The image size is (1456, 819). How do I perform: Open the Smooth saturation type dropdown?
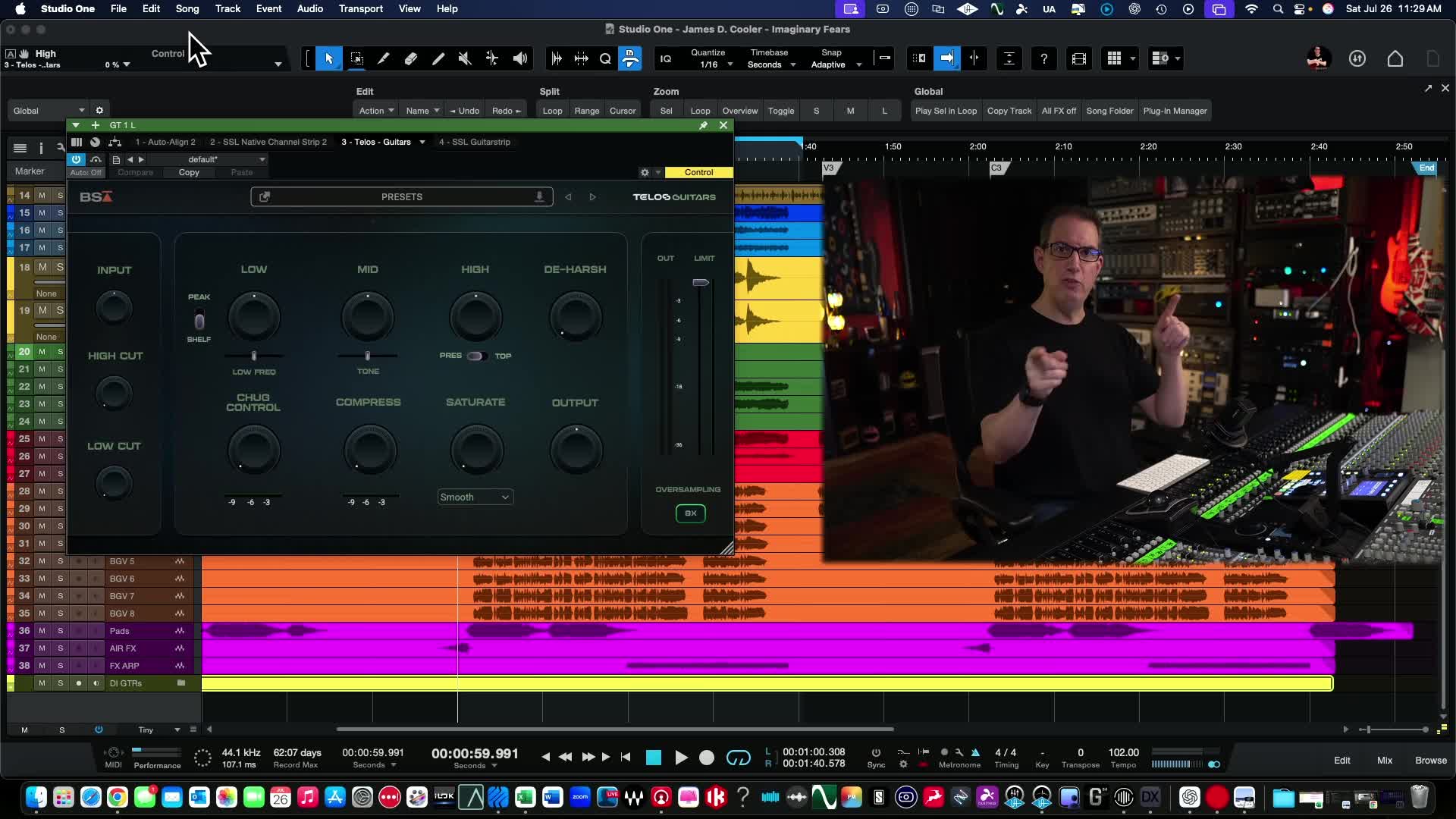coord(475,497)
